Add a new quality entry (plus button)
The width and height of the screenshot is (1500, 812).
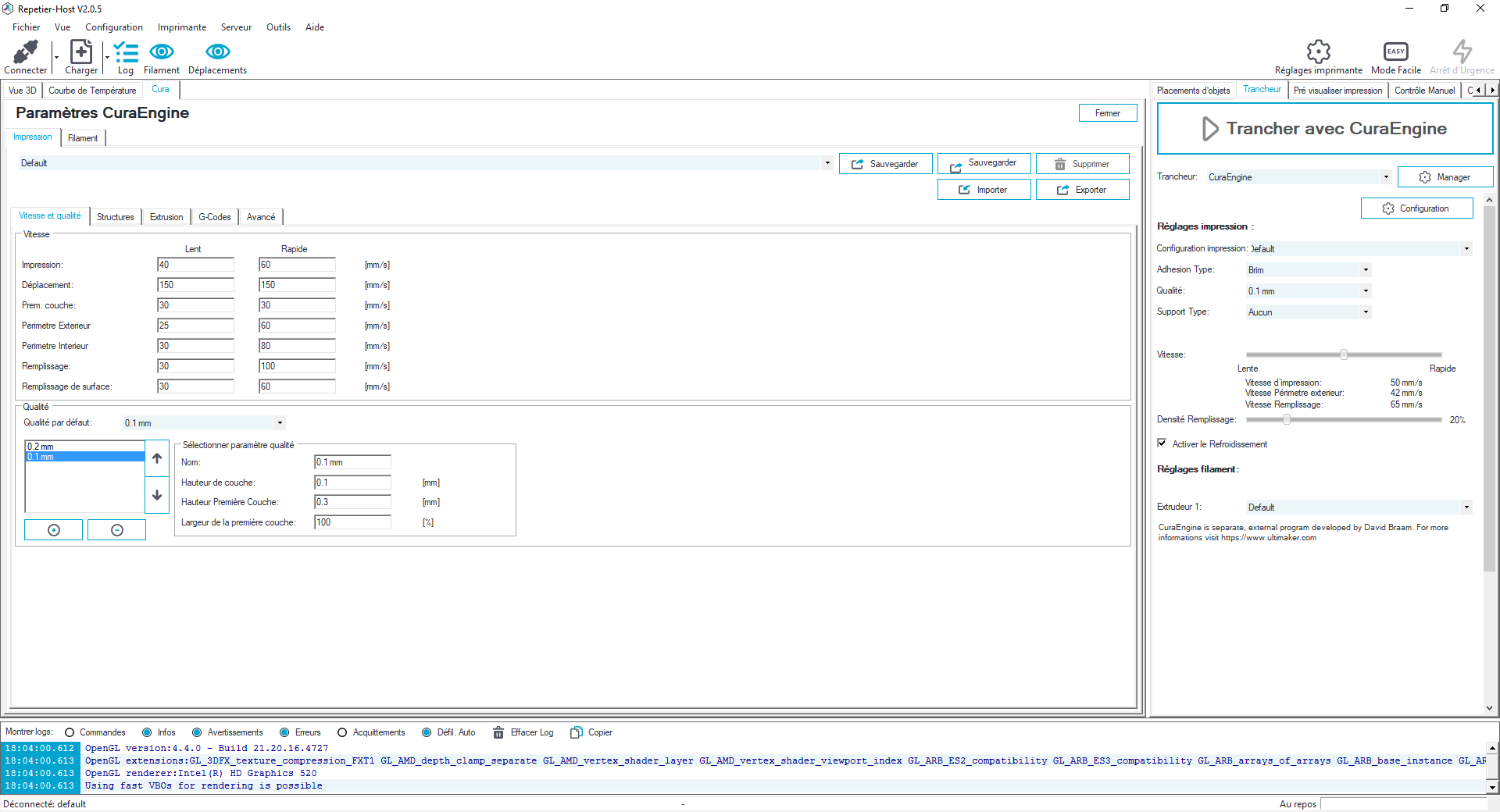(54, 530)
